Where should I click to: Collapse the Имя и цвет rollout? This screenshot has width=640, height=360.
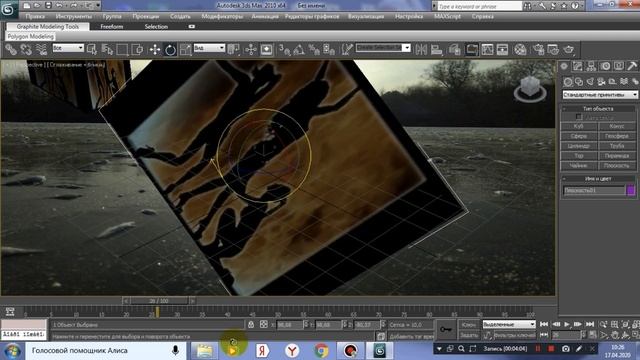pyautogui.click(x=598, y=179)
